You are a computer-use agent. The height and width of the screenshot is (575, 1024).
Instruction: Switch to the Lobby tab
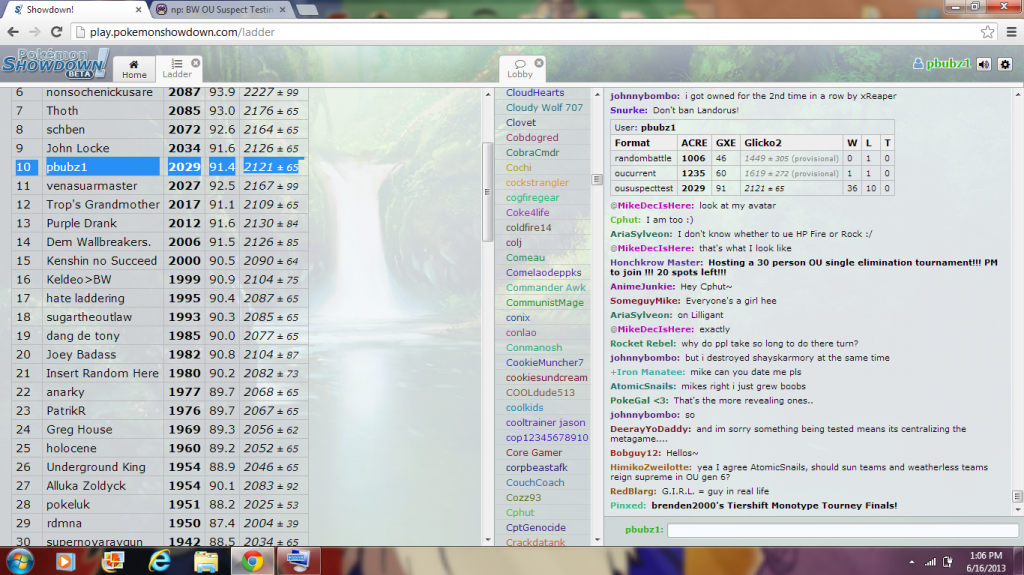(x=520, y=69)
